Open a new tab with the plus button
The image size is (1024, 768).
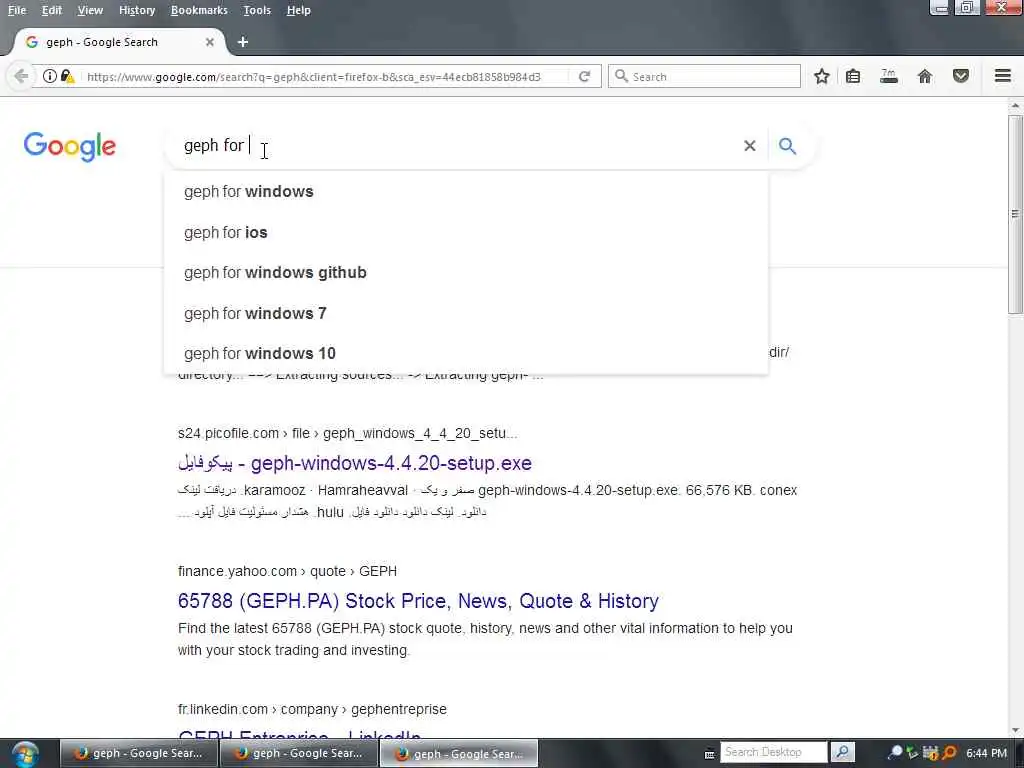point(243,42)
